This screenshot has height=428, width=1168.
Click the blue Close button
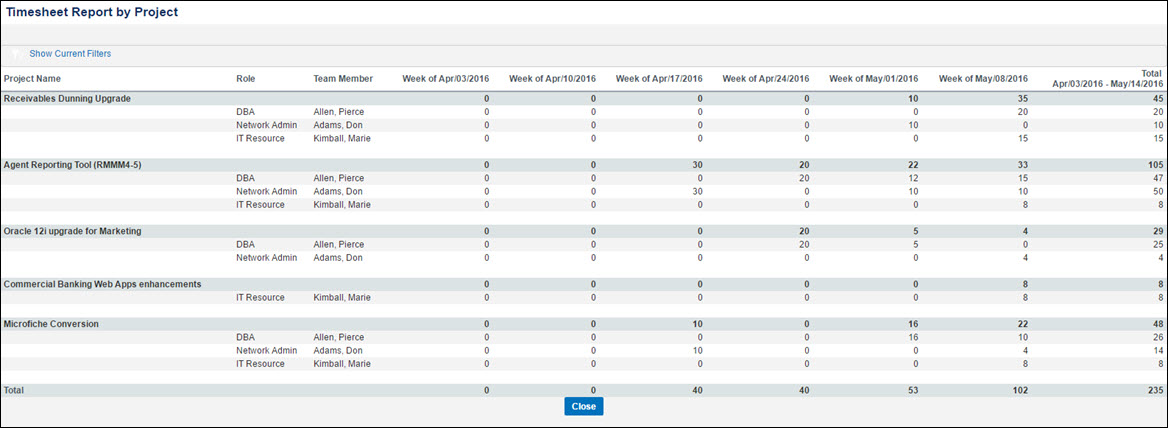(x=583, y=406)
